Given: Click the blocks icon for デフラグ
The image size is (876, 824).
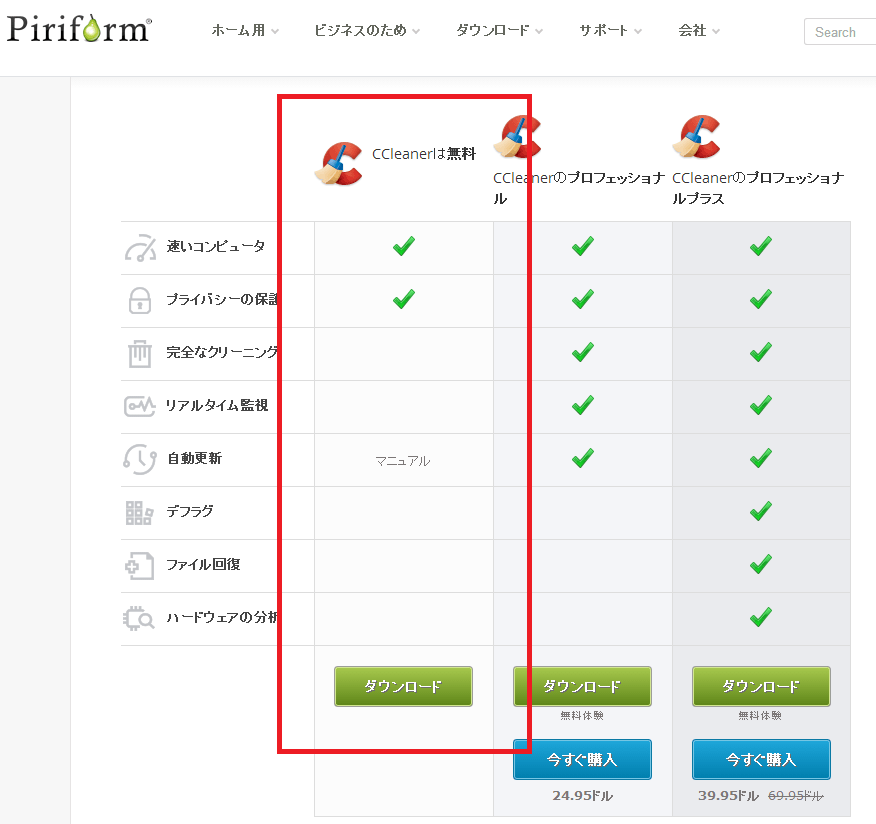Looking at the screenshot, I should pos(139,513).
